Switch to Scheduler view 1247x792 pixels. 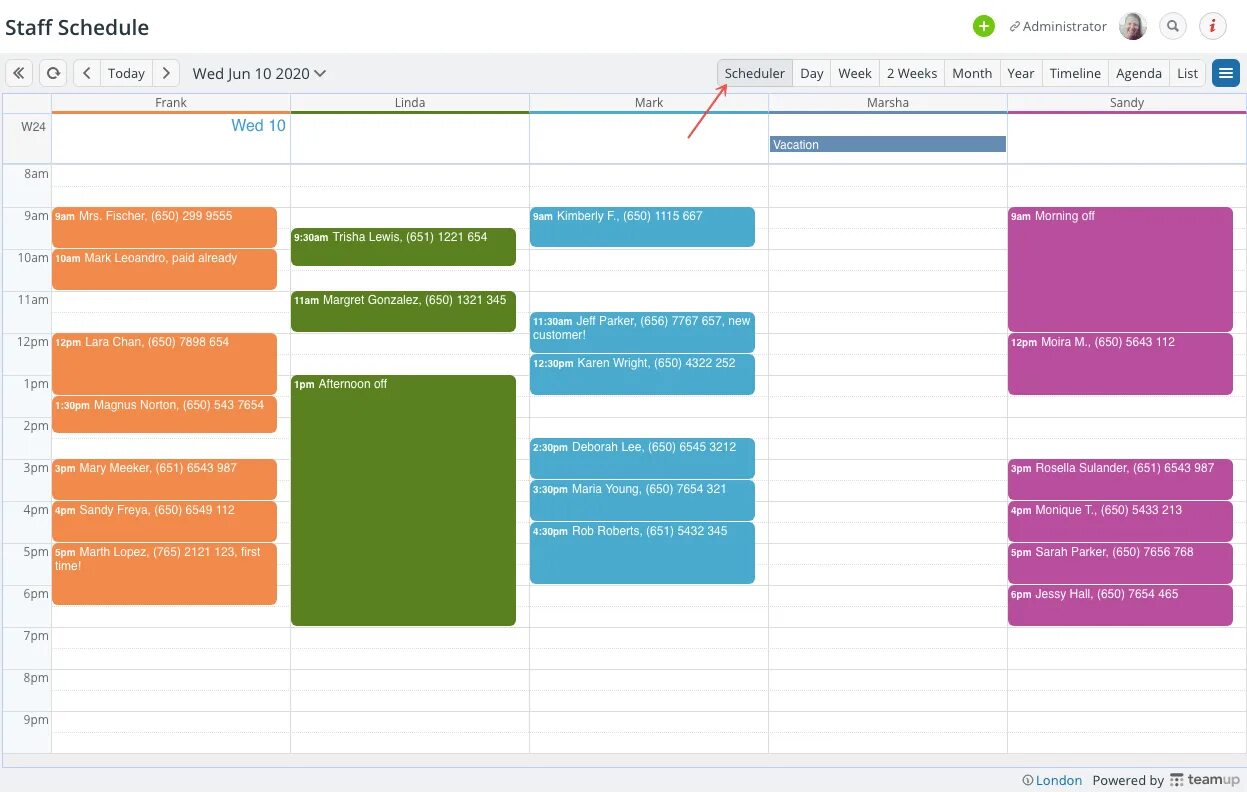(755, 73)
